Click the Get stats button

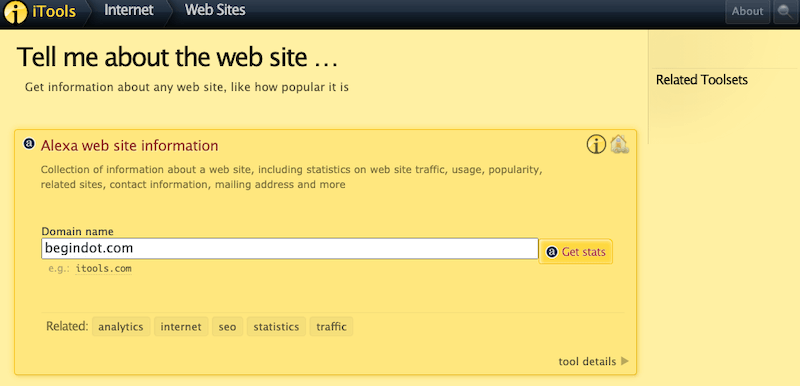[576, 252]
